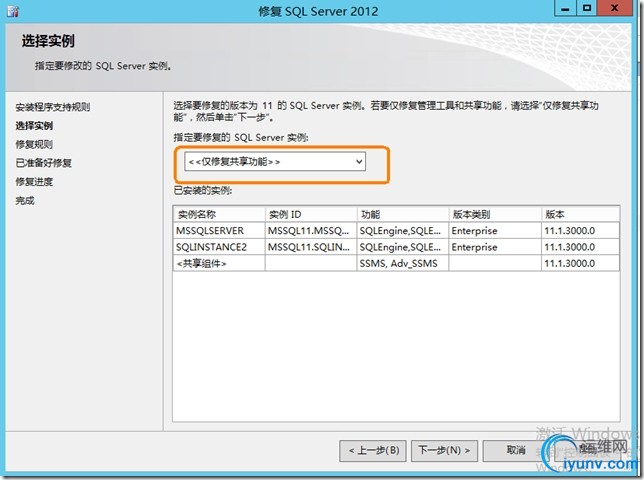Select the 修复进度 step in sidebar
This screenshot has width=644, height=480.
[34, 182]
